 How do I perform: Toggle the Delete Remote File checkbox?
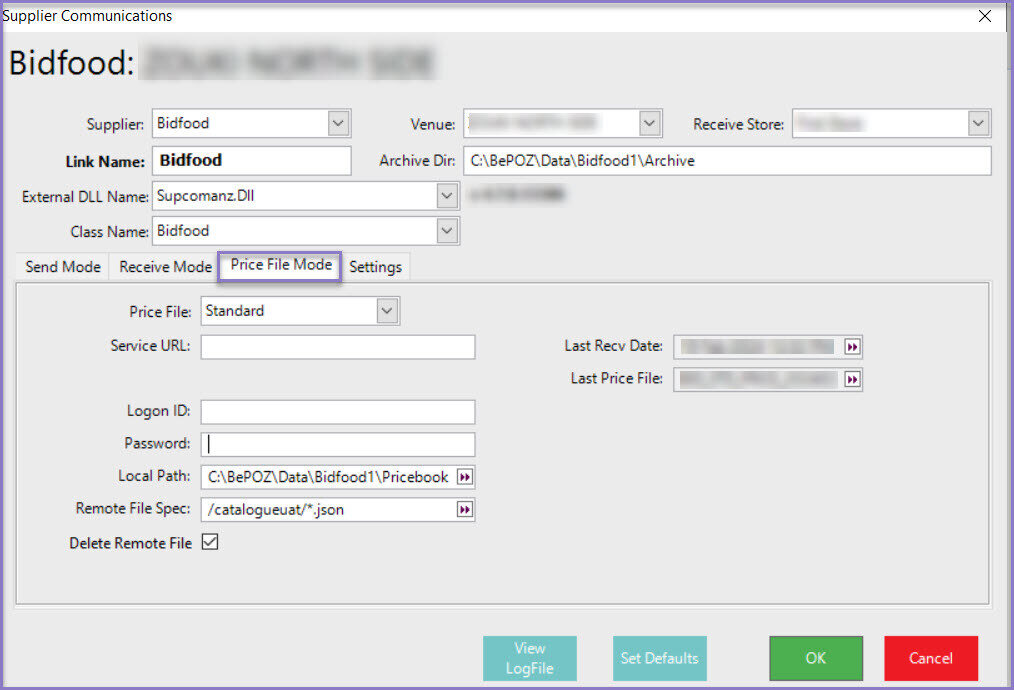click(210, 542)
